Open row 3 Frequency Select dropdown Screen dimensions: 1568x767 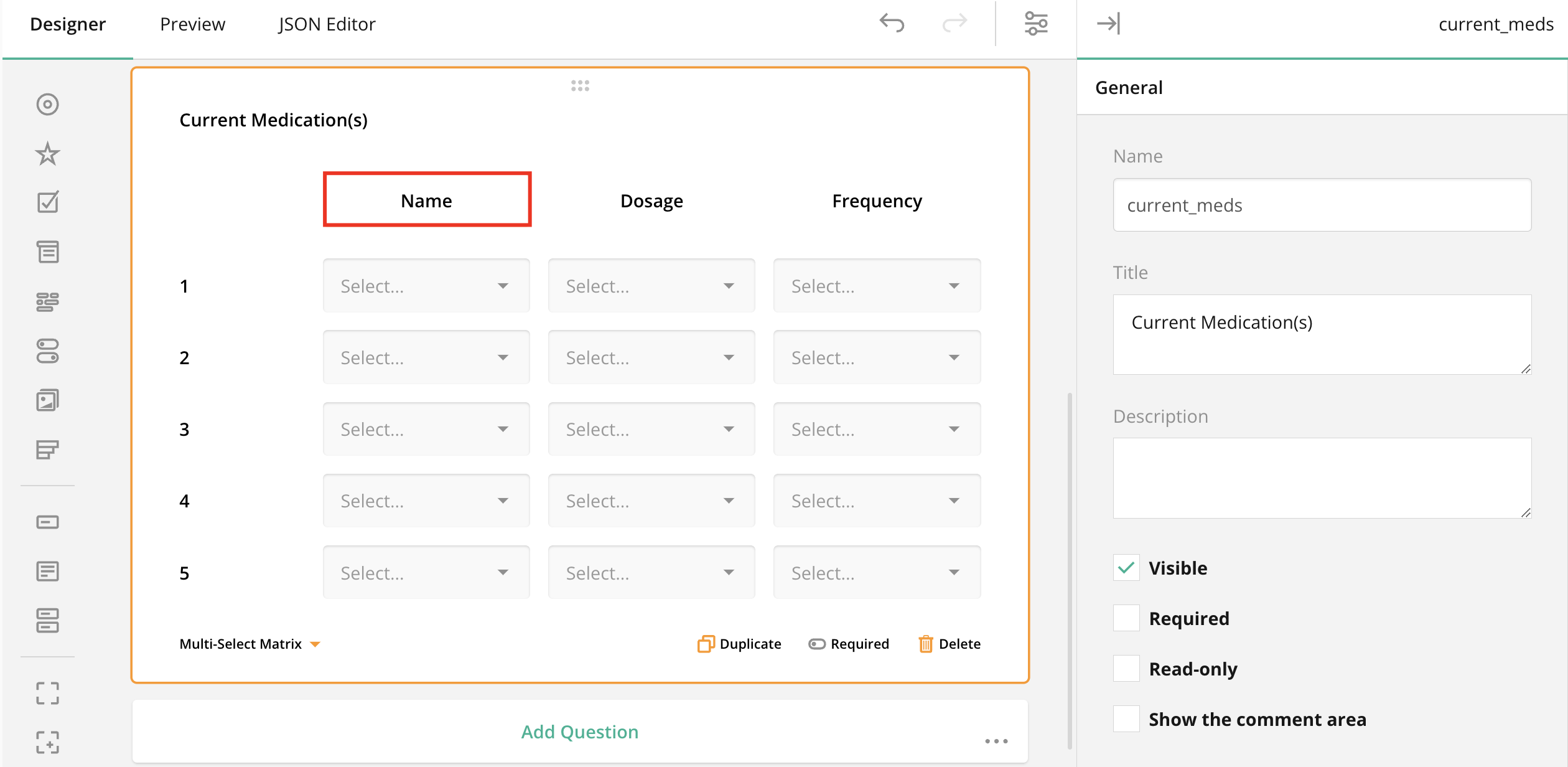tap(876, 429)
